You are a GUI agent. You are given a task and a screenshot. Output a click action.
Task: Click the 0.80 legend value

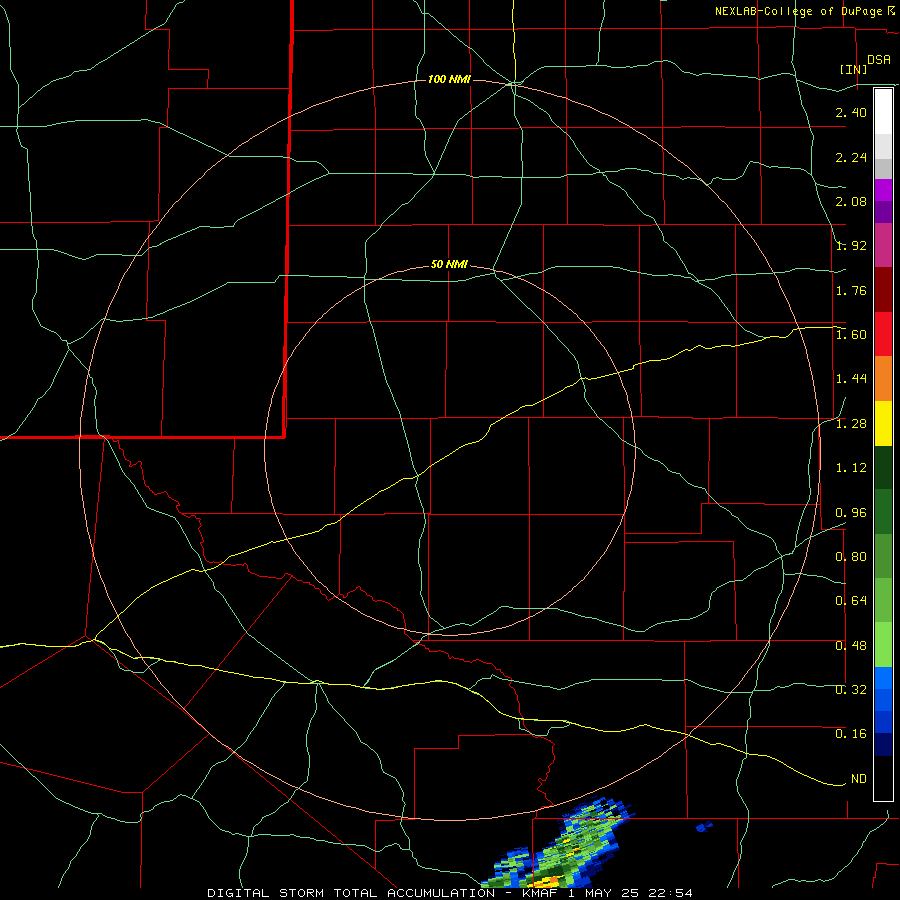pos(851,557)
